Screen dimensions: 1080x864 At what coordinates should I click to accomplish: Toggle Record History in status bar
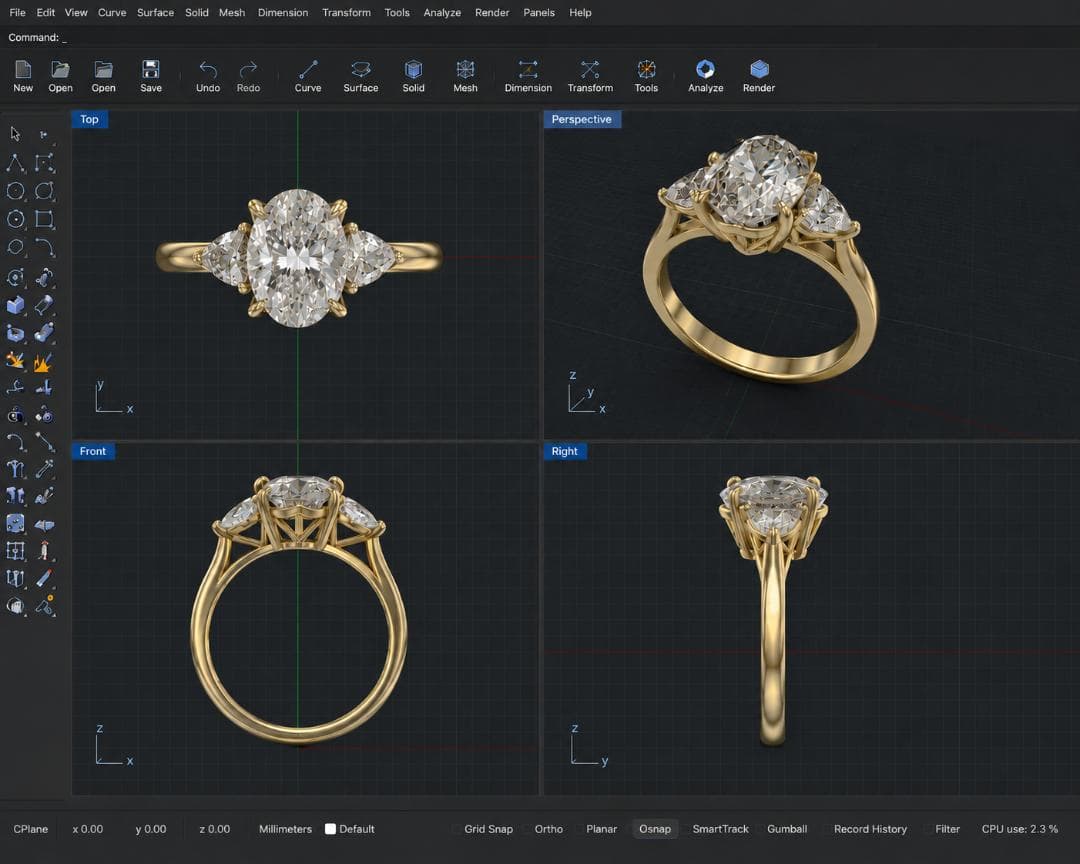(x=870, y=829)
